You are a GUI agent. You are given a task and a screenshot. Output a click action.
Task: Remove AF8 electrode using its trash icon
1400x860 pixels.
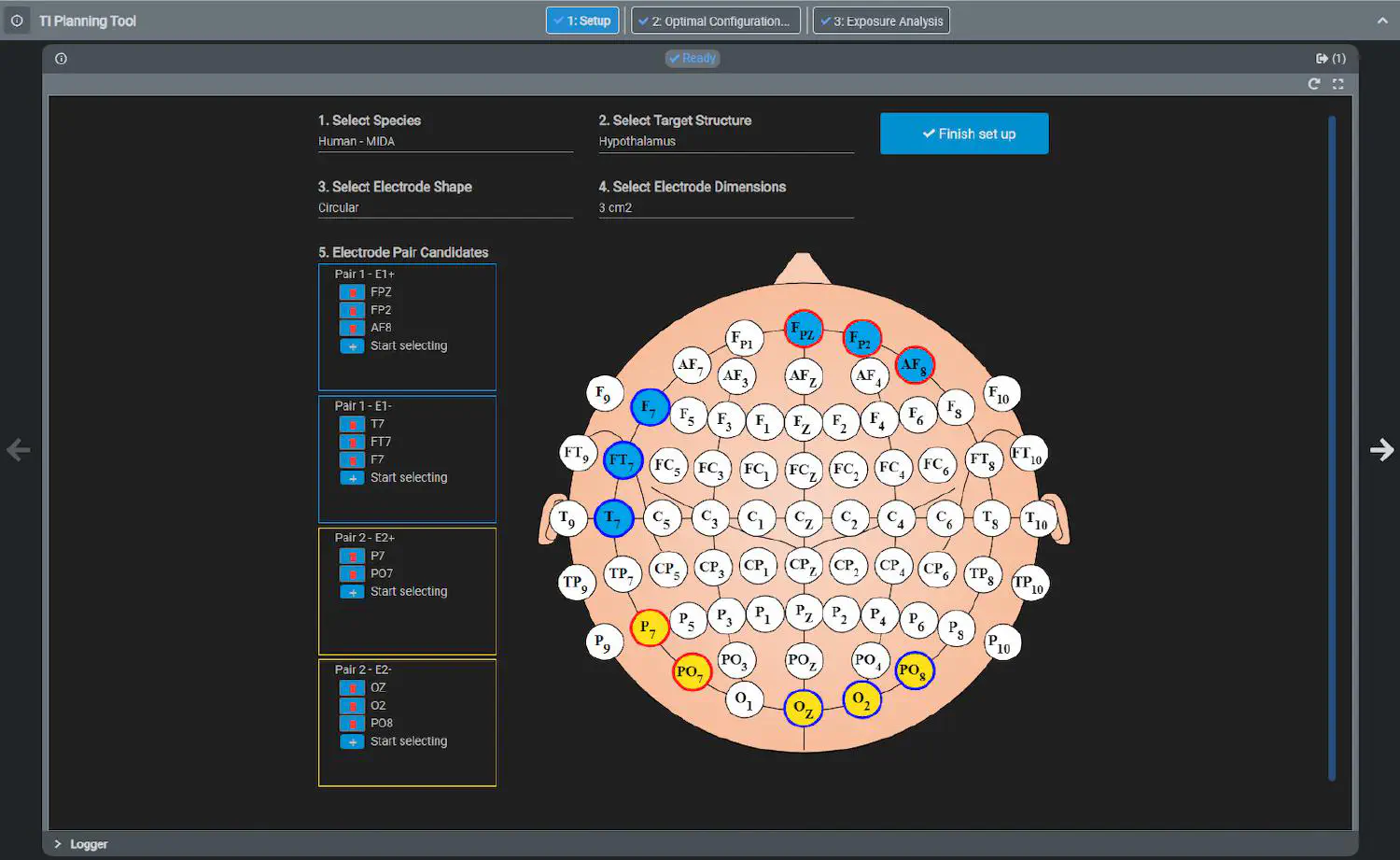(x=352, y=328)
